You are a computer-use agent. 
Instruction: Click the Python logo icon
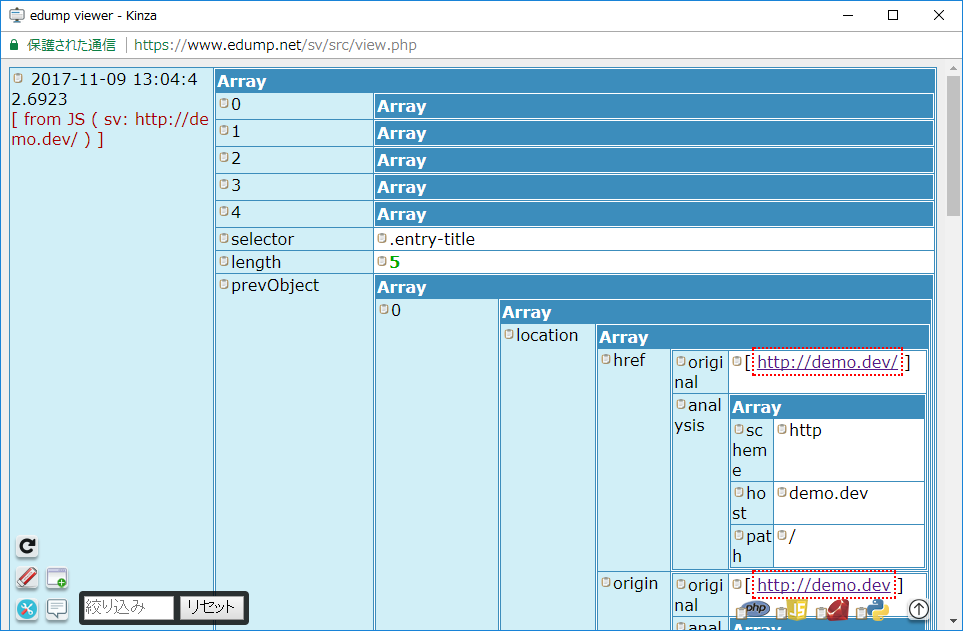[x=877, y=609]
